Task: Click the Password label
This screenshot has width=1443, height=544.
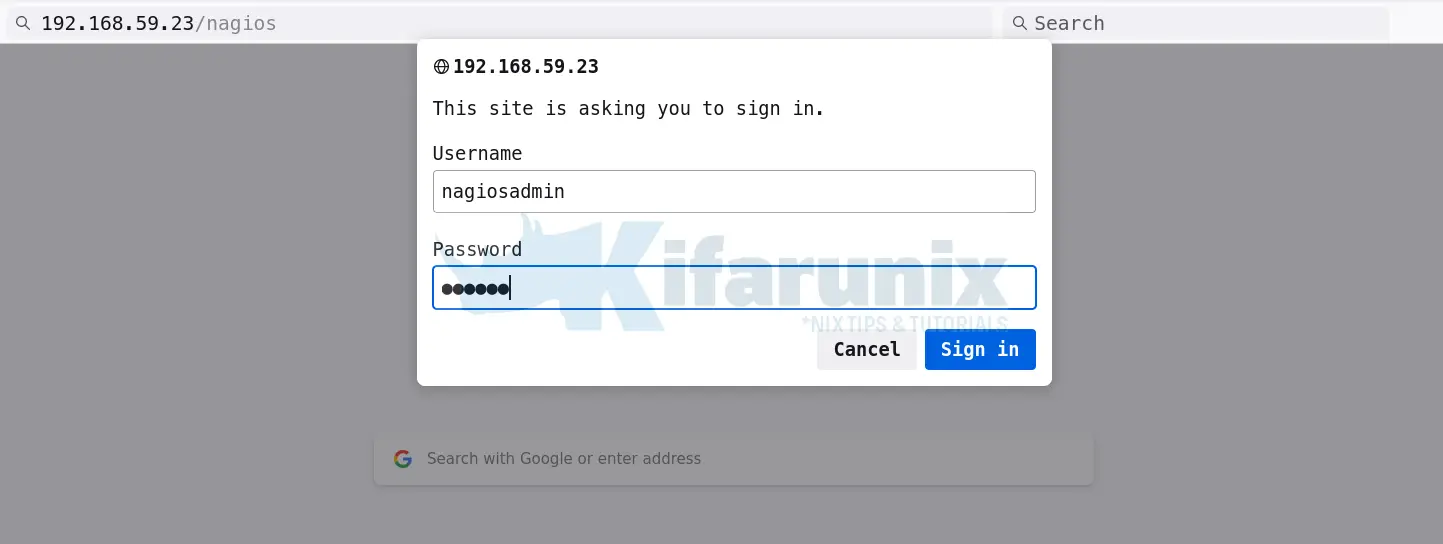Action: point(477,249)
